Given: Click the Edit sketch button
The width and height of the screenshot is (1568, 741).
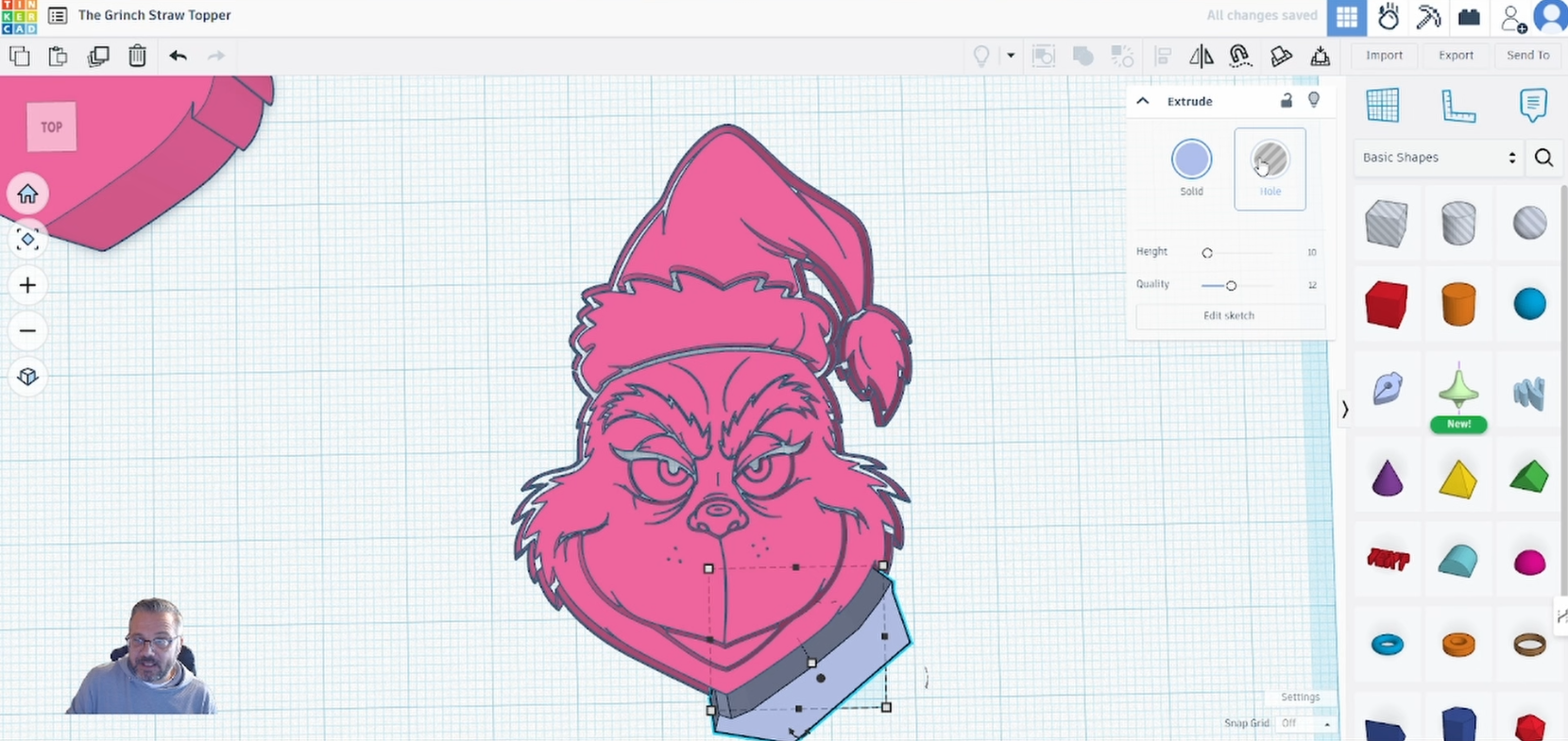Looking at the screenshot, I should point(1229,315).
